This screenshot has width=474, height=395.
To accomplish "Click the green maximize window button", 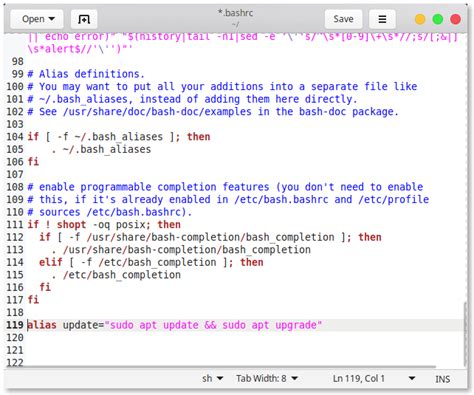I will [x=438, y=19].
